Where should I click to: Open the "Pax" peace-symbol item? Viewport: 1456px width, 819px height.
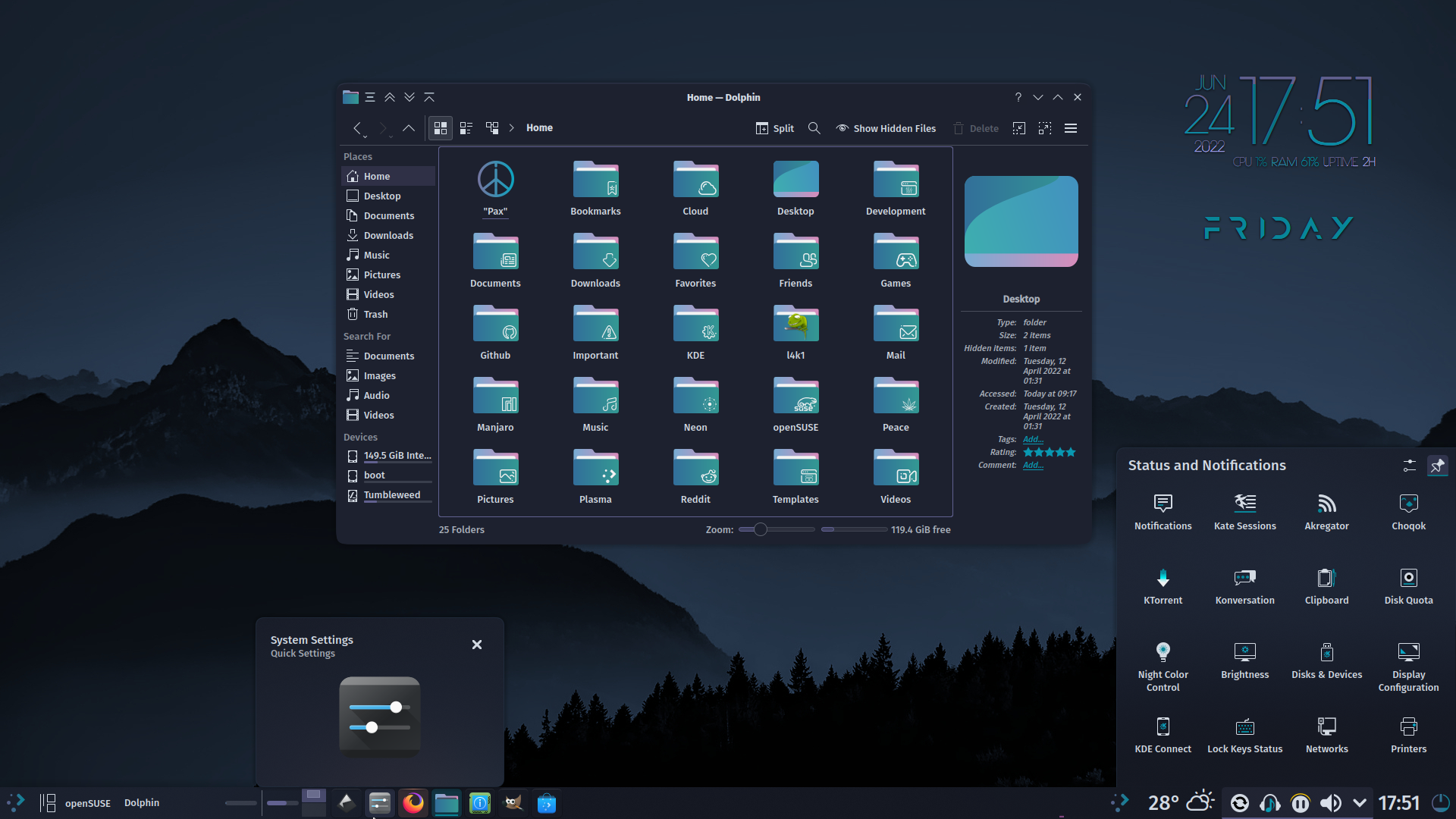click(495, 188)
